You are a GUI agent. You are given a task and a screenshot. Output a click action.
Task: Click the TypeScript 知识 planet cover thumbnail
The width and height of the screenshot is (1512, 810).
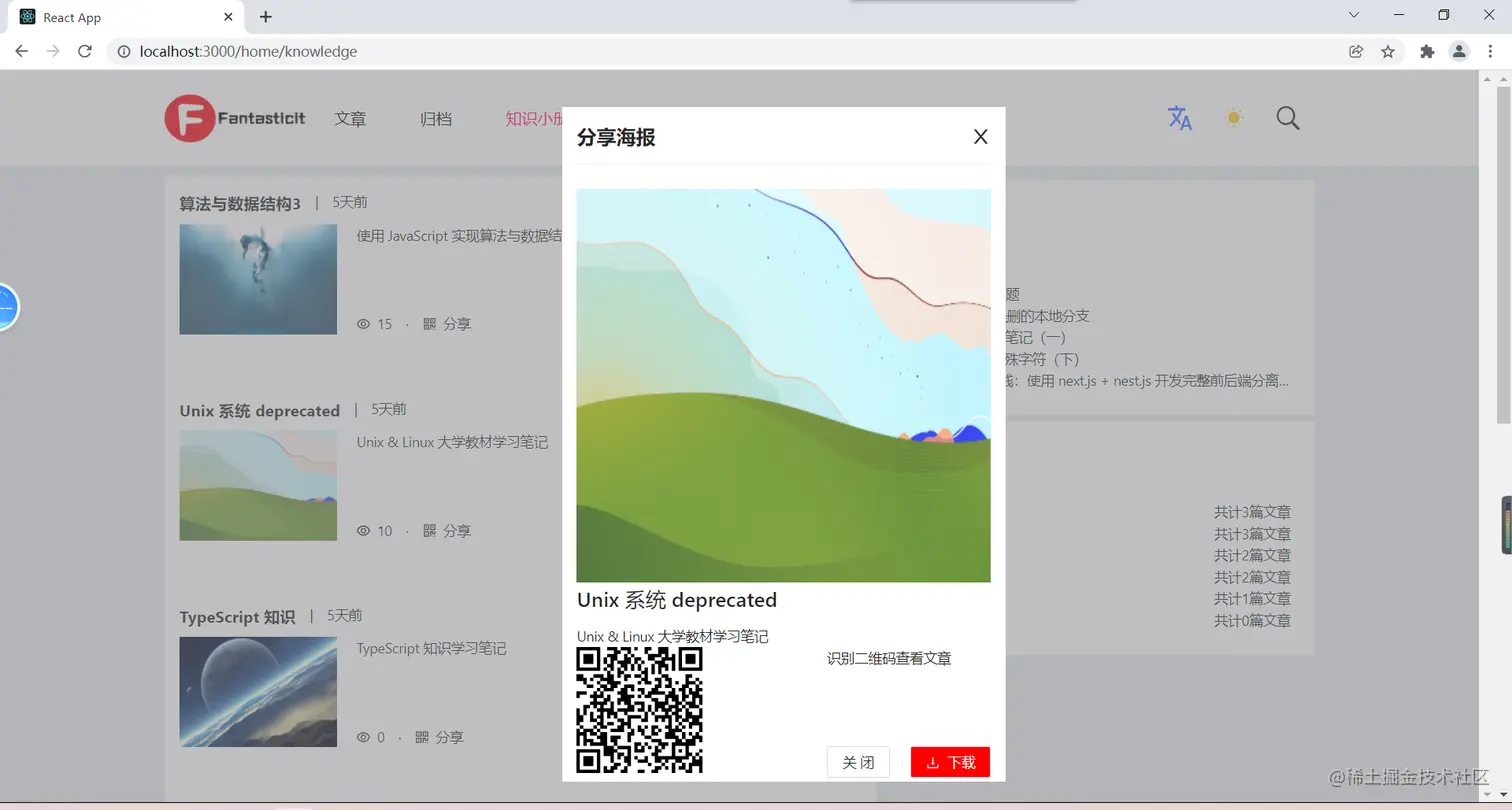(x=258, y=692)
